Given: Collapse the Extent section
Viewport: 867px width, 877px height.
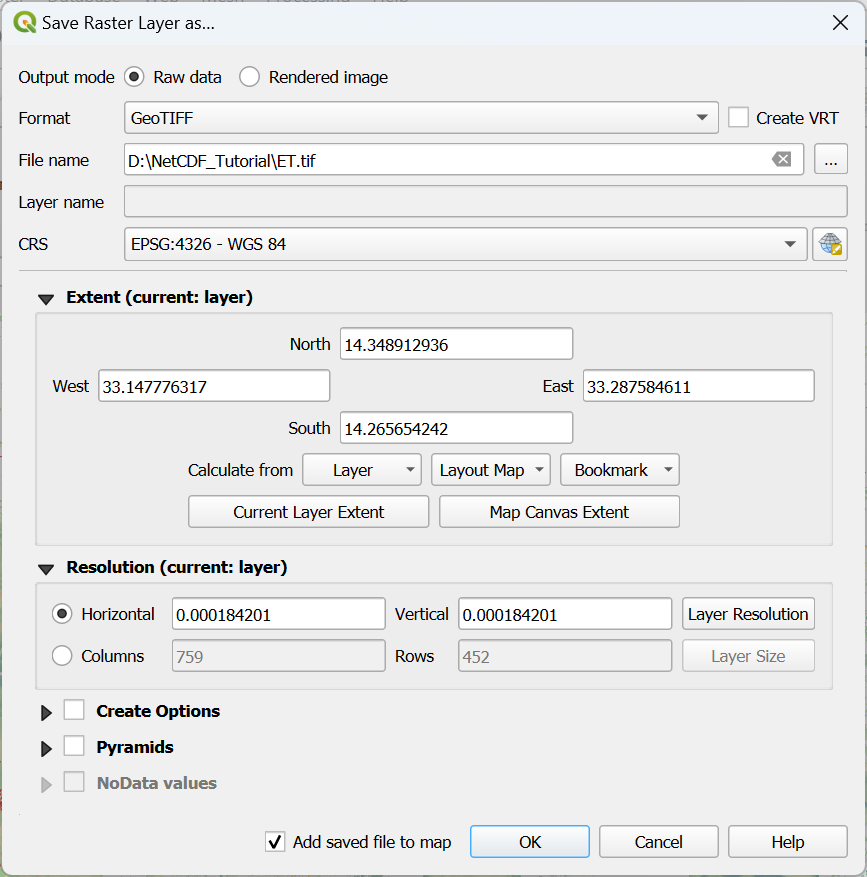Looking at the screenshot, I should click(x=45, y=298).
